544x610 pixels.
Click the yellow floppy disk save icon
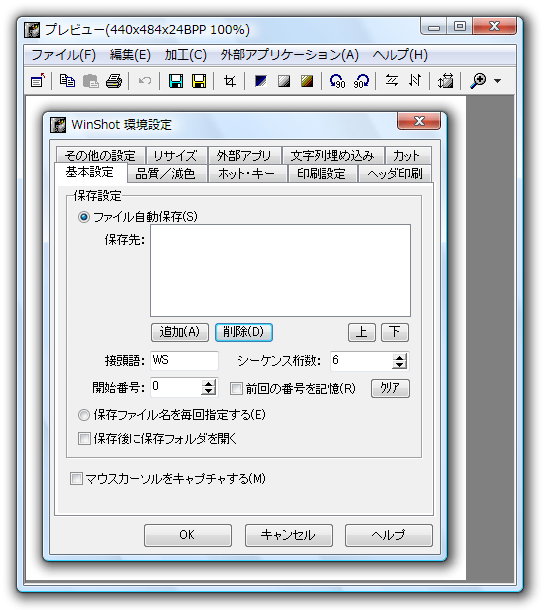coord(199,81)
